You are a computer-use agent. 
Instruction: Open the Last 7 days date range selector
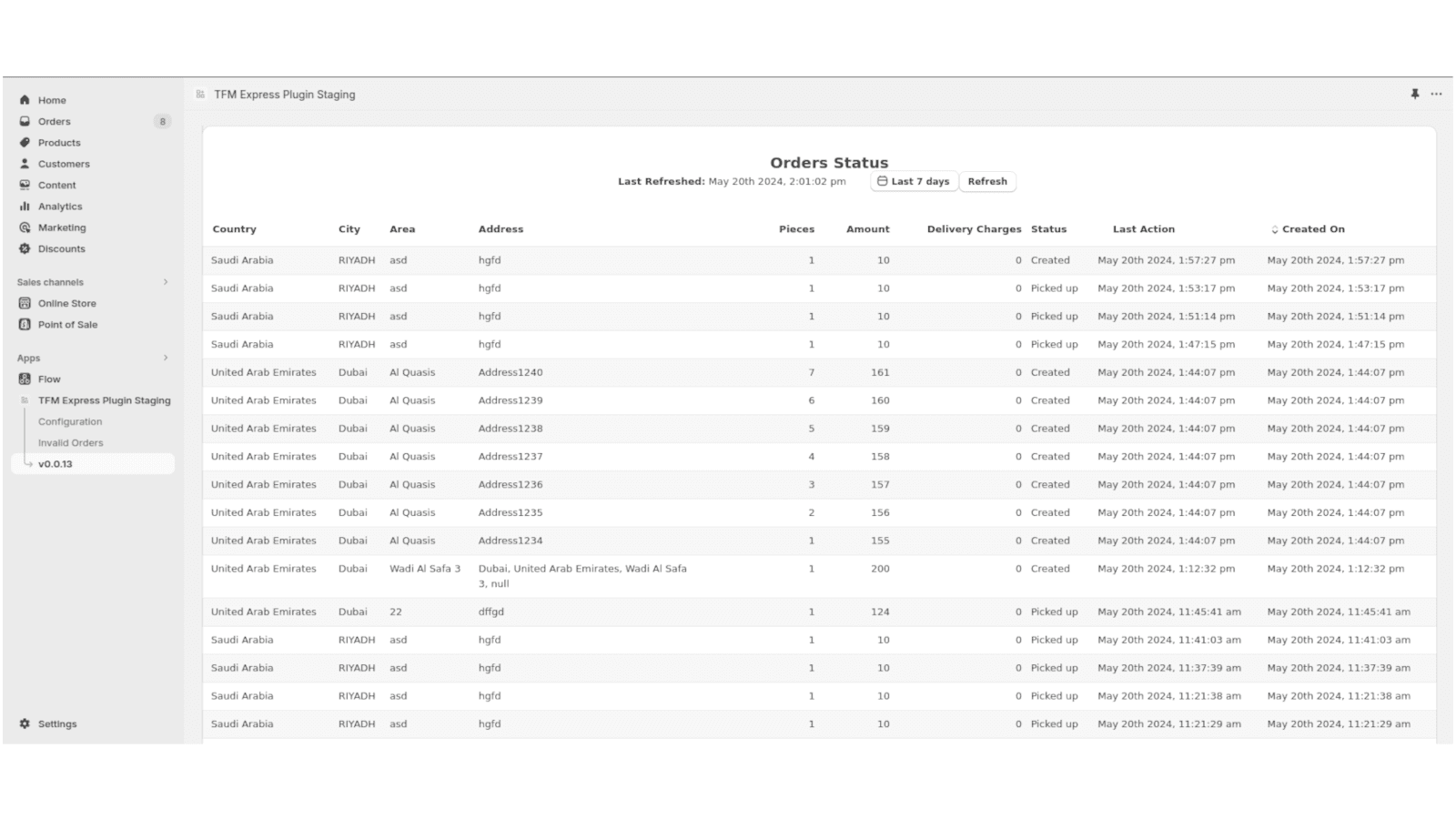click(x=913, y=181)
